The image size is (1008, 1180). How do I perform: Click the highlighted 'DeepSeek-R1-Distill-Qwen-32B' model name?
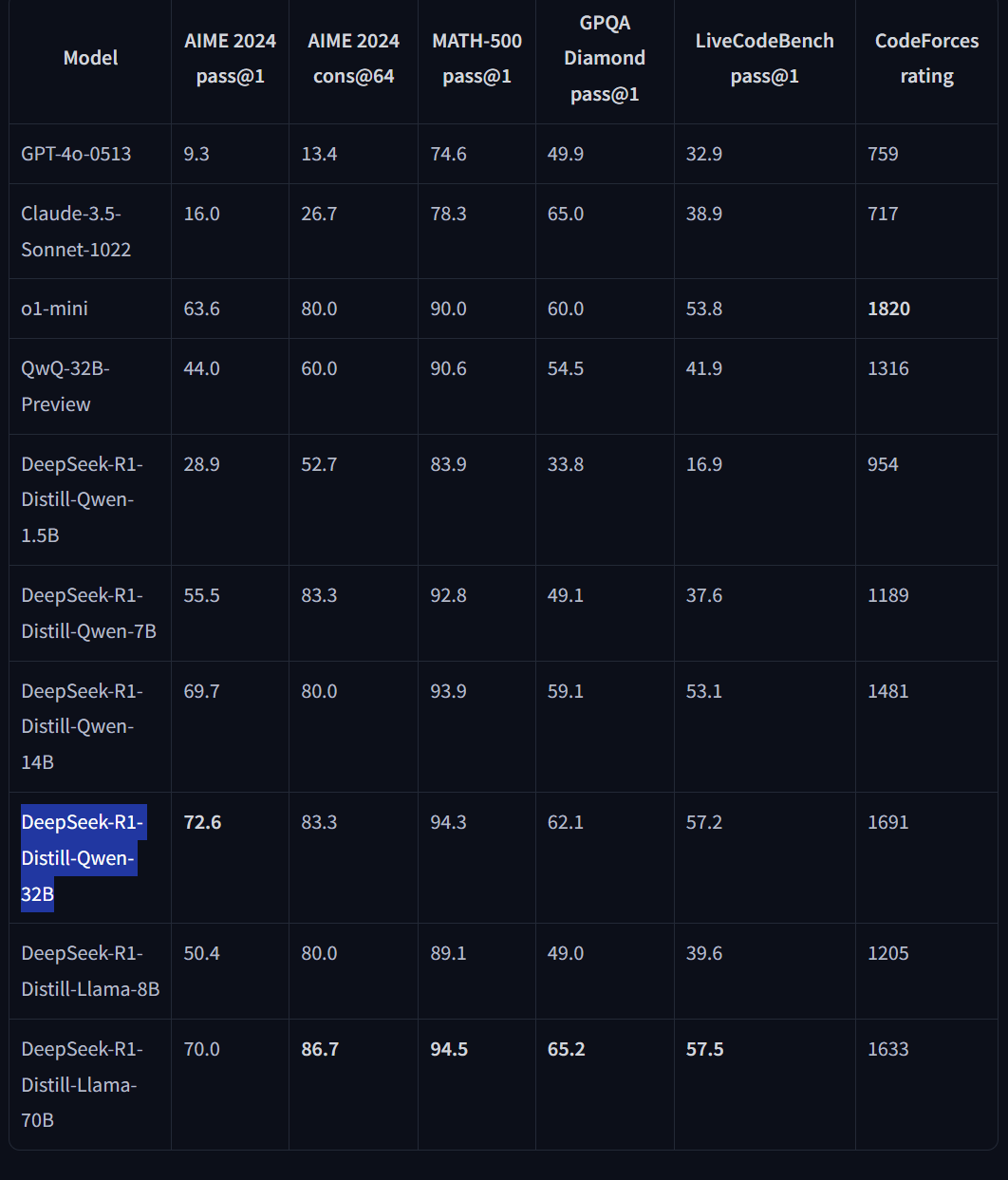tap(83, 858)
